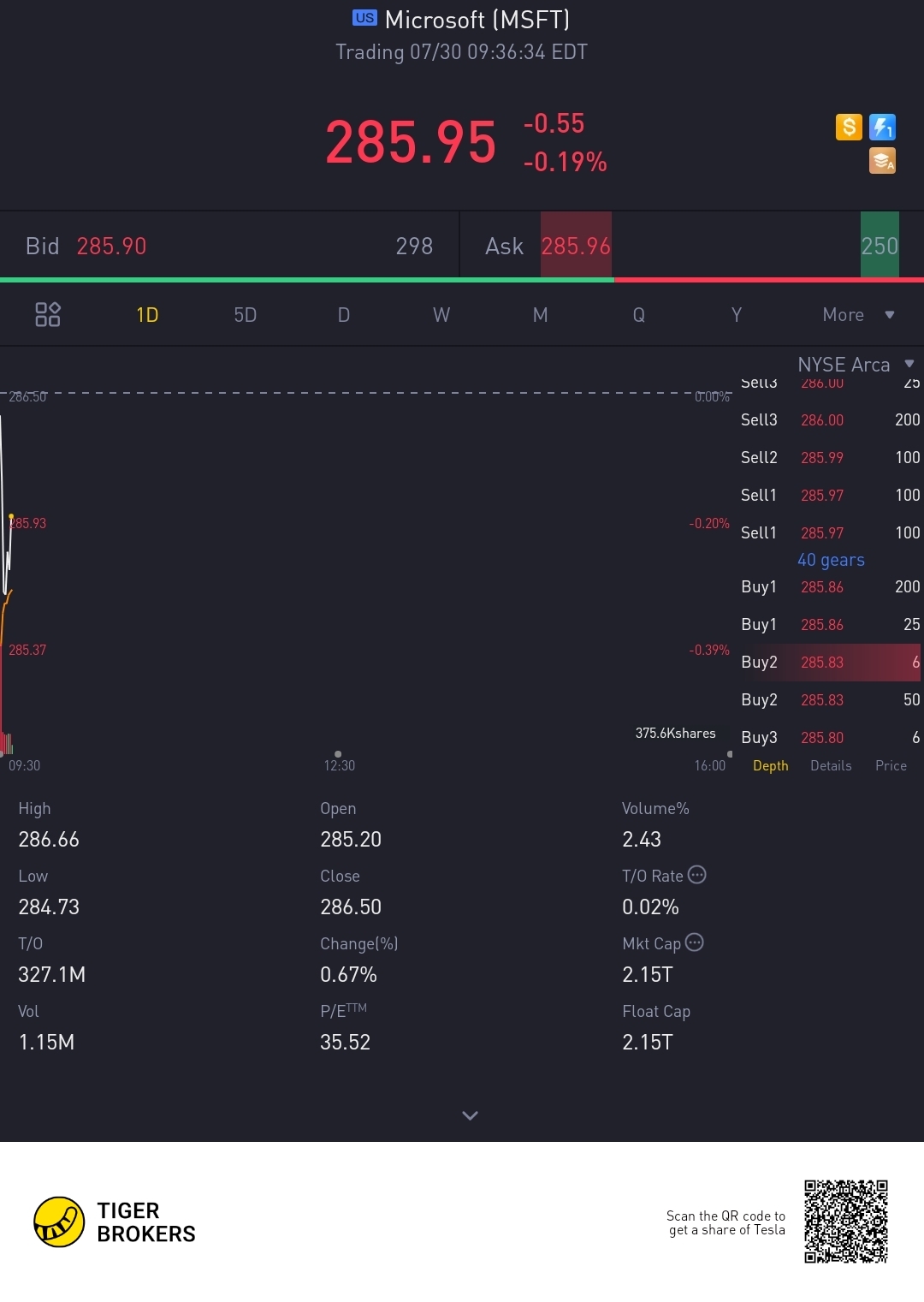Expand more quote details with bottom chevron

click(x=470, y=1115)
